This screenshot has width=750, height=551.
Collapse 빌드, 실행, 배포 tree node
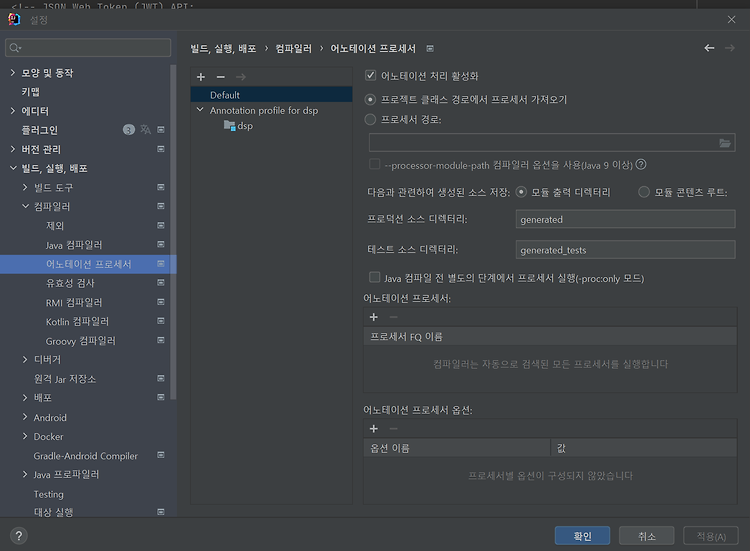(x=13, y=168)
